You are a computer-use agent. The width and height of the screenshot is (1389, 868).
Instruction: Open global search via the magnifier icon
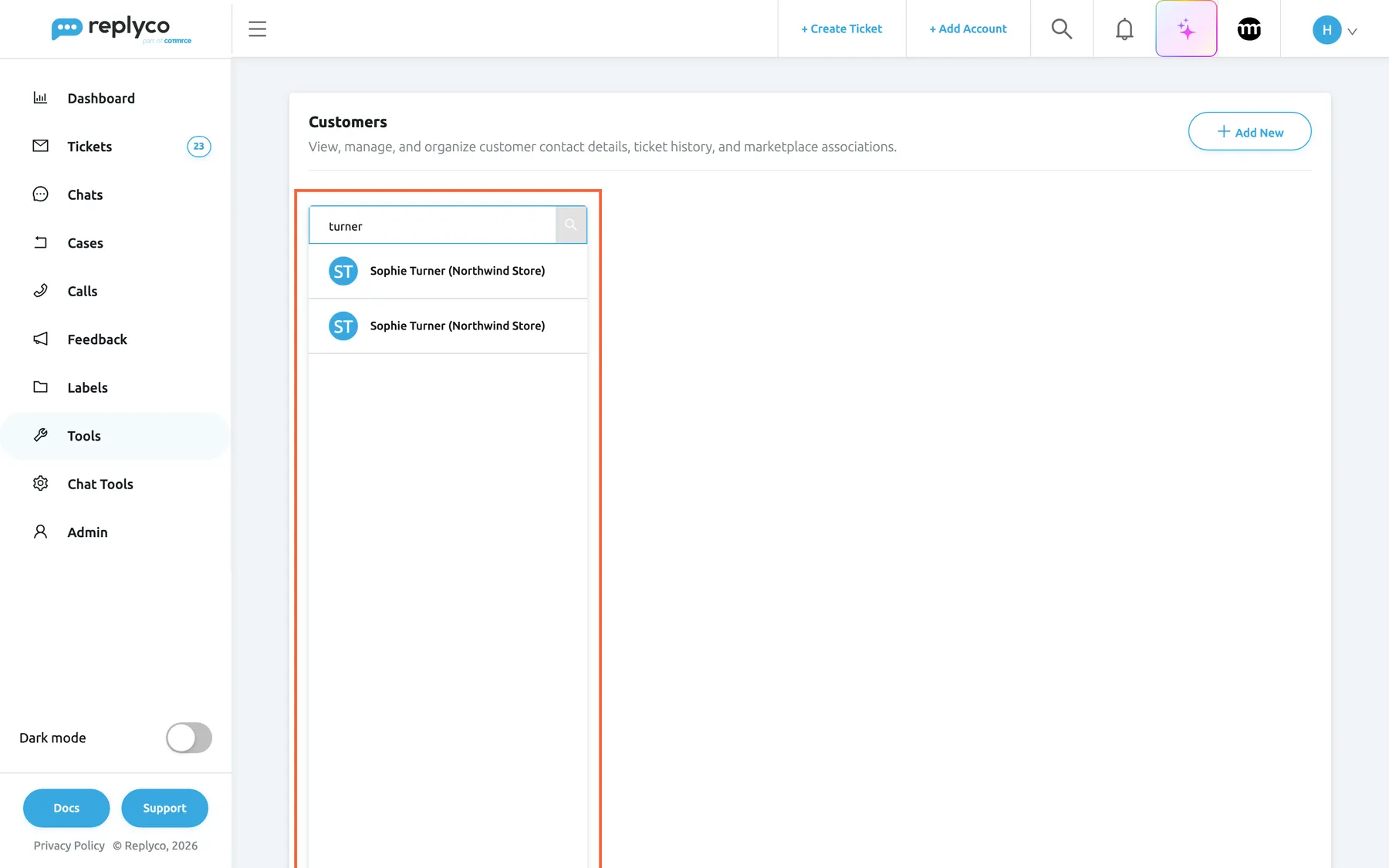(1062, 29)
